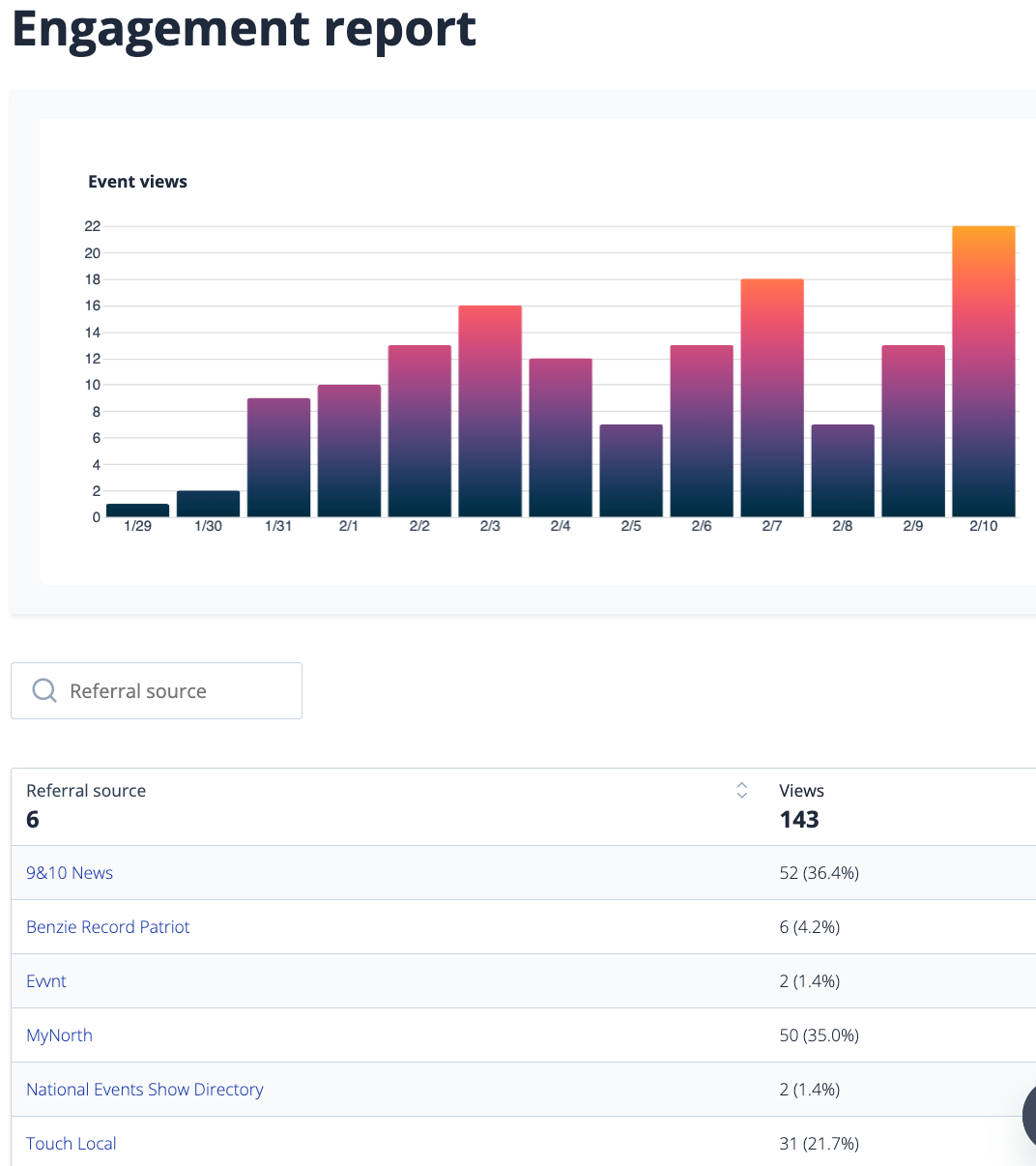Open the MyNorth referral link
Image resolution: width=1036 pixels, height=1166 pixels.
(x=59, y=1035)
